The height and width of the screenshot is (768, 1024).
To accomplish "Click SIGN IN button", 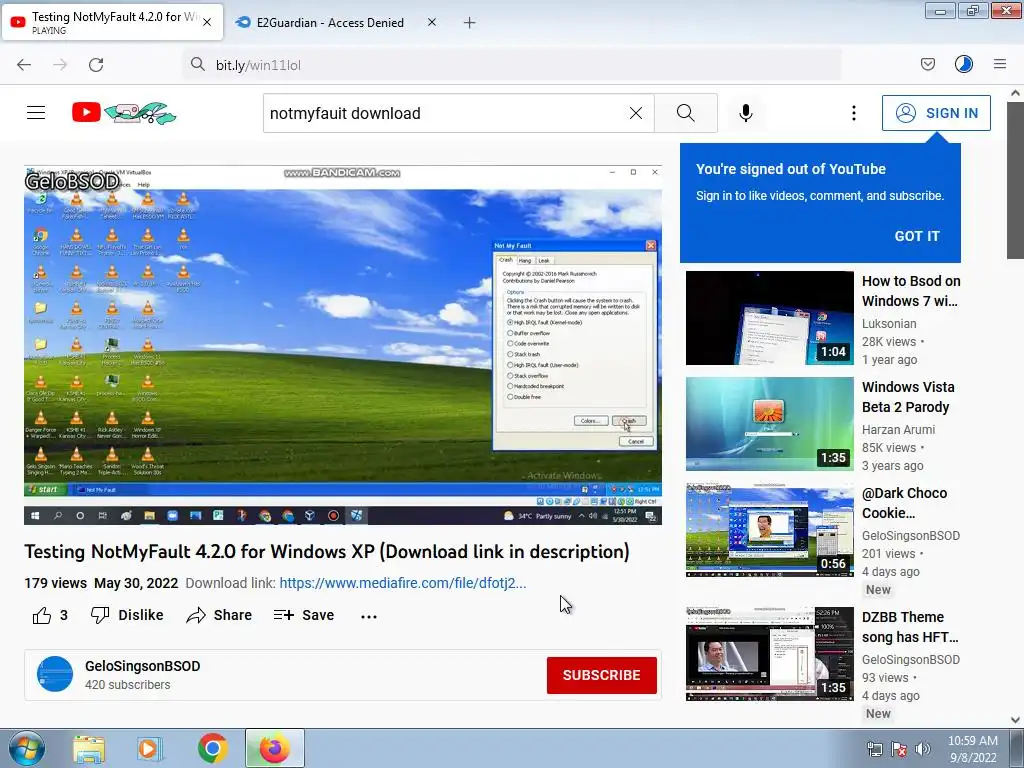I will (x=936, y=113).
